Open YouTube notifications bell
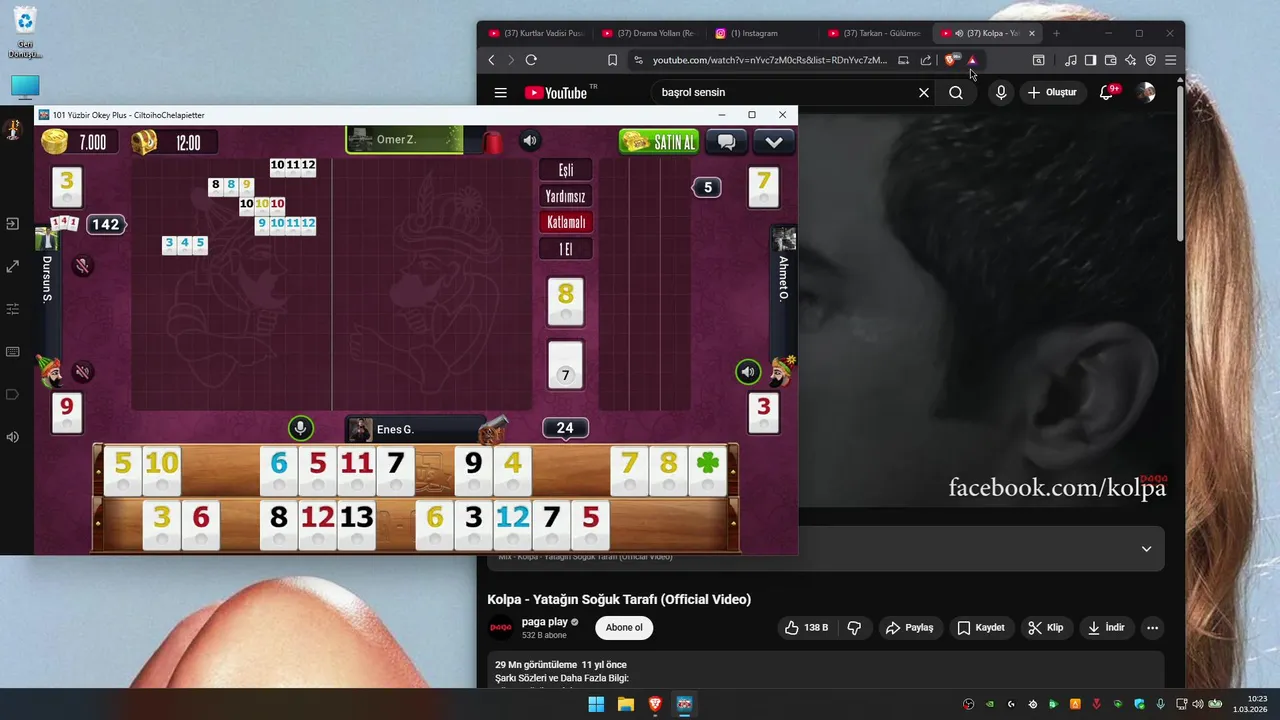The height and width of the screenshot is (720, 1280). point(1106,92)
